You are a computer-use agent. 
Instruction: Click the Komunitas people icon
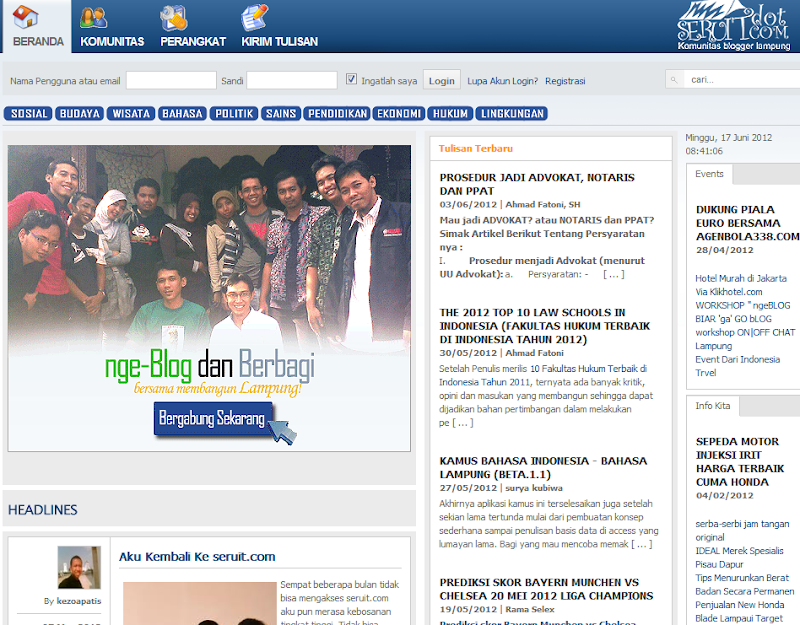tap(93, 17)
